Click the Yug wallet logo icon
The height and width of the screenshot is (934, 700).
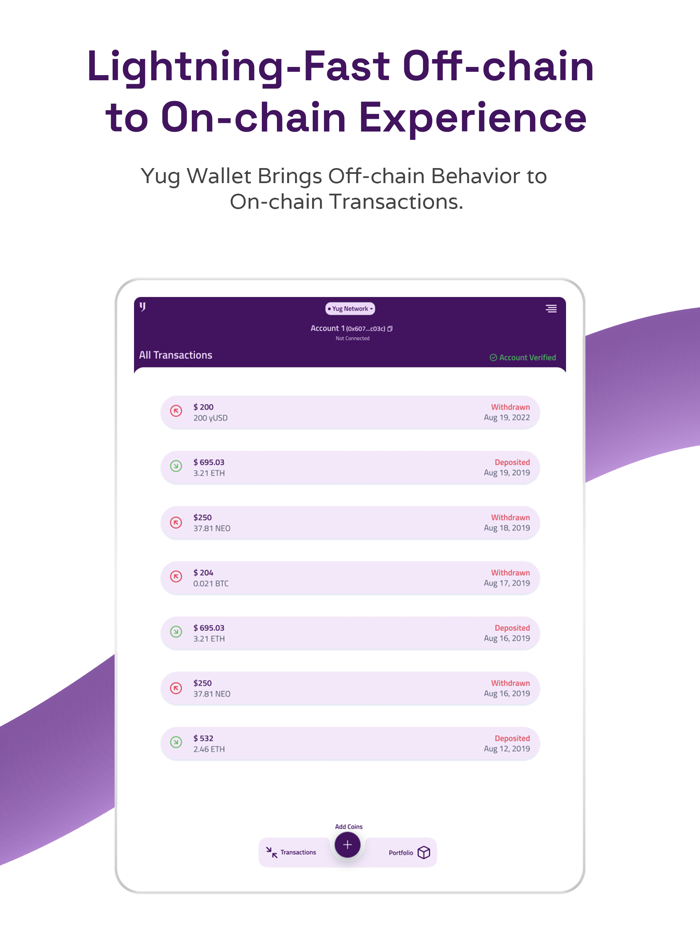(x=143, y=308)
